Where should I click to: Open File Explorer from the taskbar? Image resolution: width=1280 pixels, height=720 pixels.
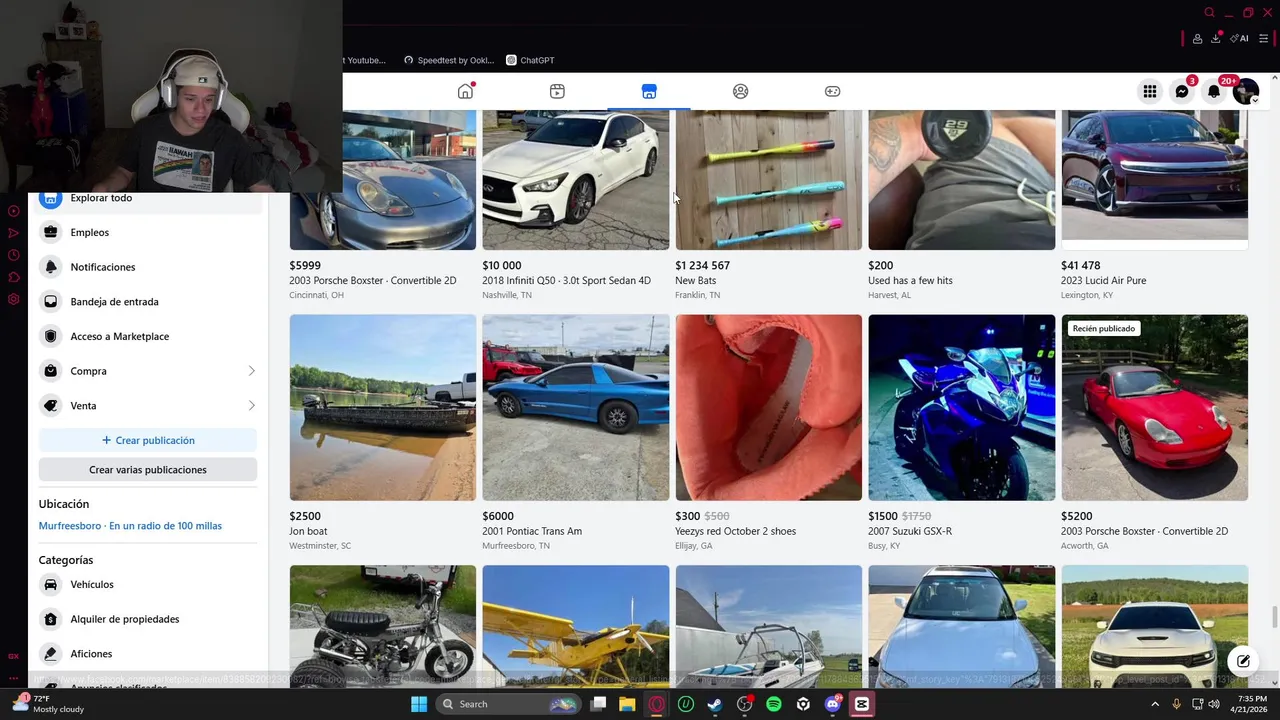pyautogui.click(x=627, y=704)
